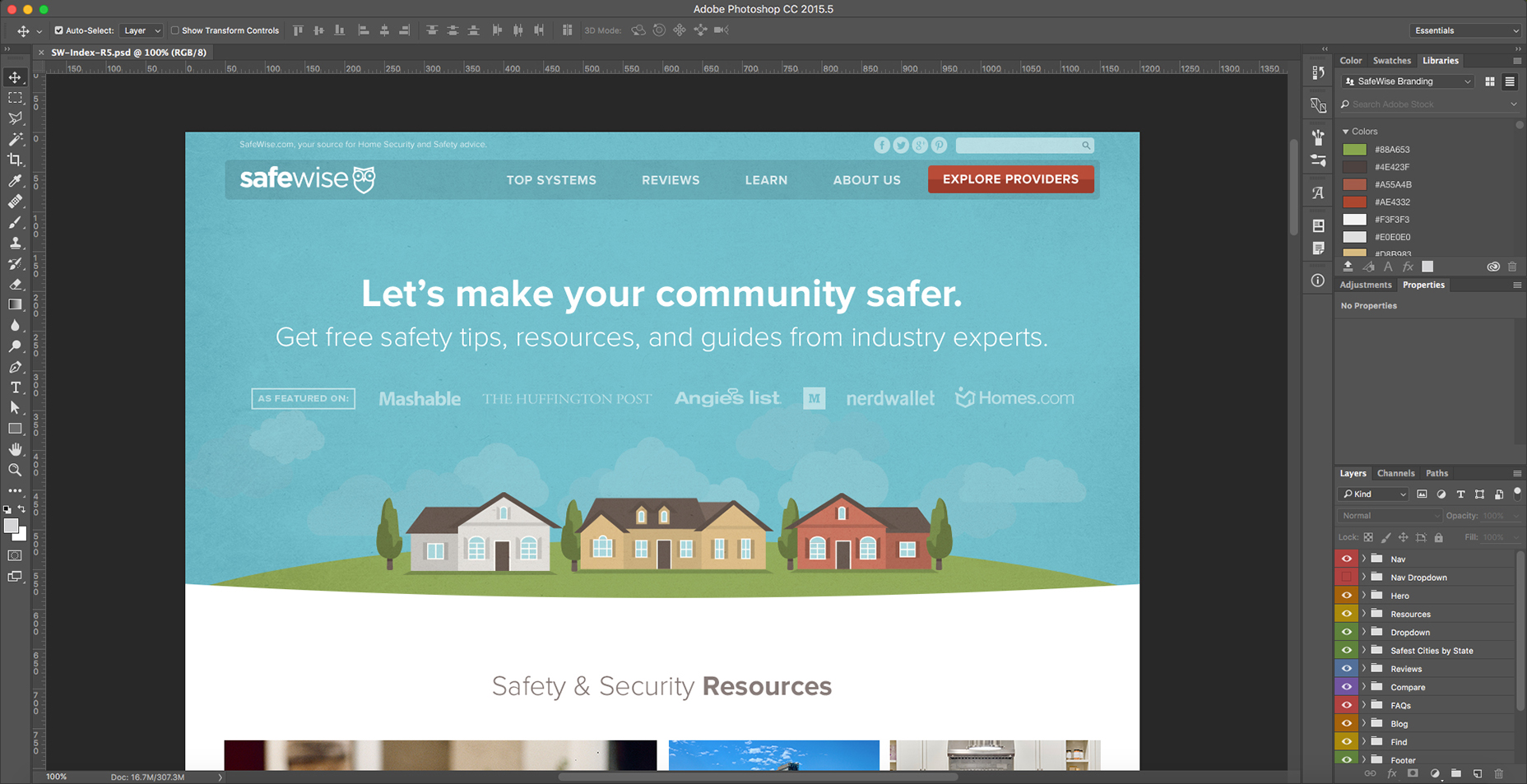The height and width of the screenshot is (784, 1527).
Task: Expand the Resources layer group
Action: 1363,614
